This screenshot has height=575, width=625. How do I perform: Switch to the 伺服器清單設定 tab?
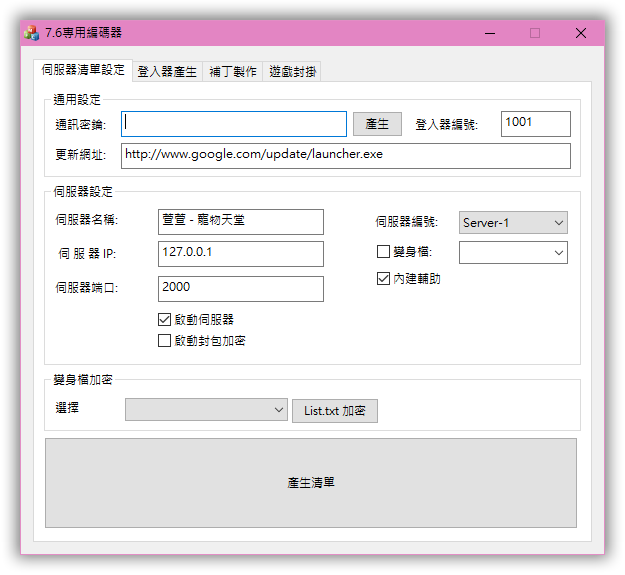pos(83,70)
